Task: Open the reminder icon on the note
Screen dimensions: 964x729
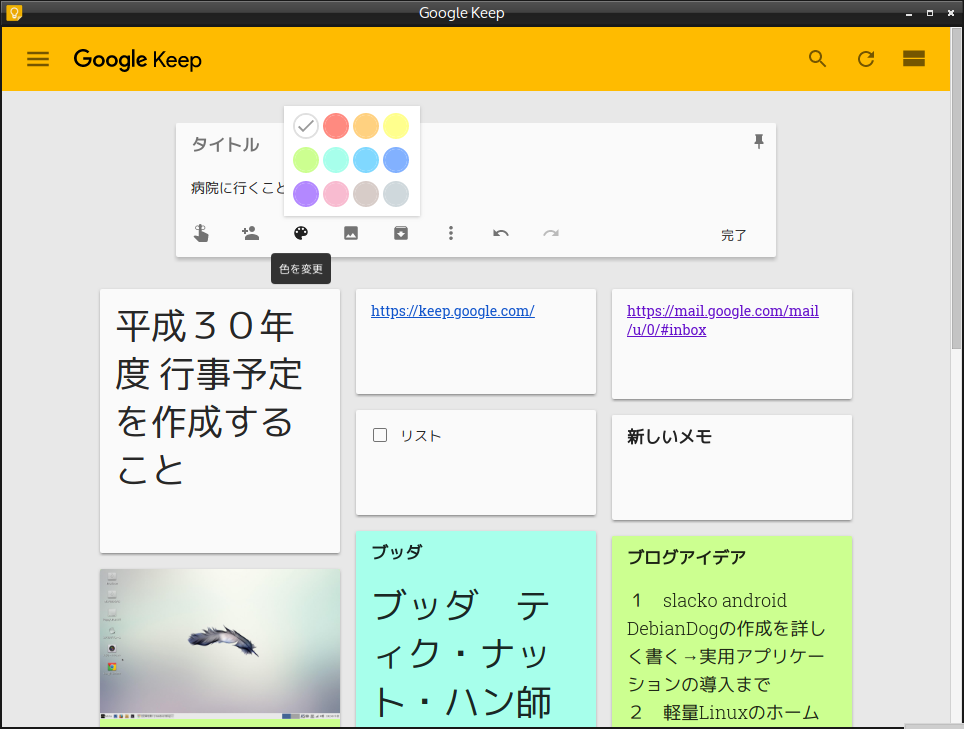Action: 201,233
